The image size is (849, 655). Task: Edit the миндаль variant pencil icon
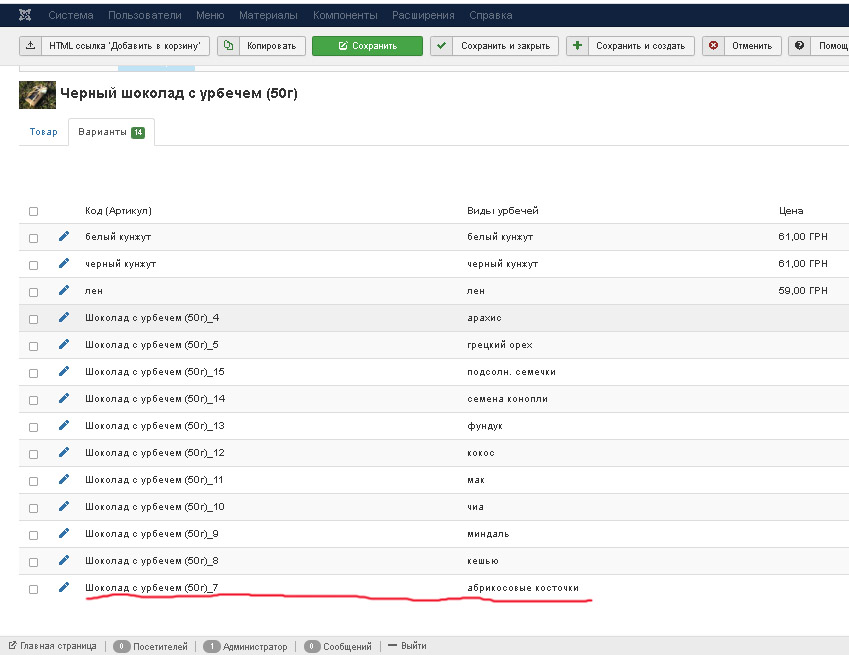64,533
